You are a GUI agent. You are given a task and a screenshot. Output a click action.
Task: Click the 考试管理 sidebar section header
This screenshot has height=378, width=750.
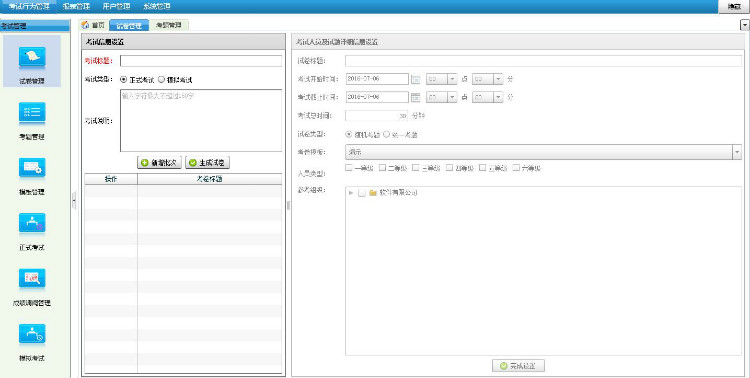point(34,26)
